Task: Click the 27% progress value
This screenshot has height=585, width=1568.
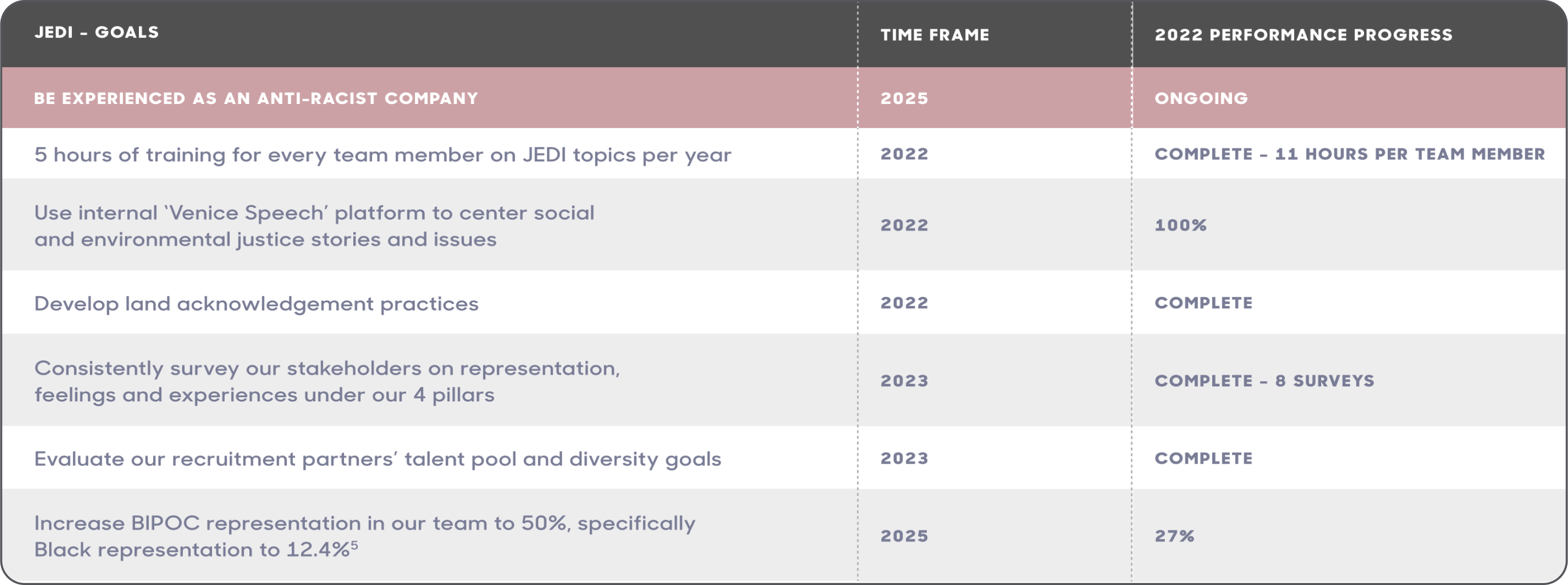Action: coord(1174,536)
